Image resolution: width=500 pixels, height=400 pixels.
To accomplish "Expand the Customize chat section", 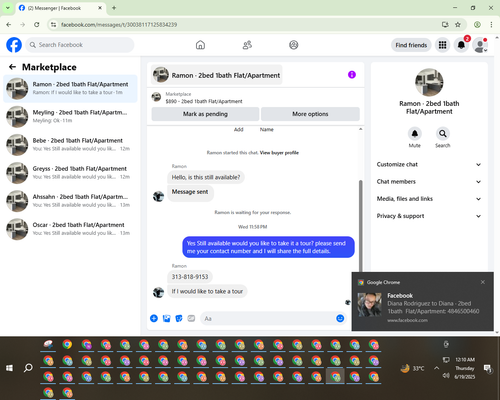I will click(429, 164).
